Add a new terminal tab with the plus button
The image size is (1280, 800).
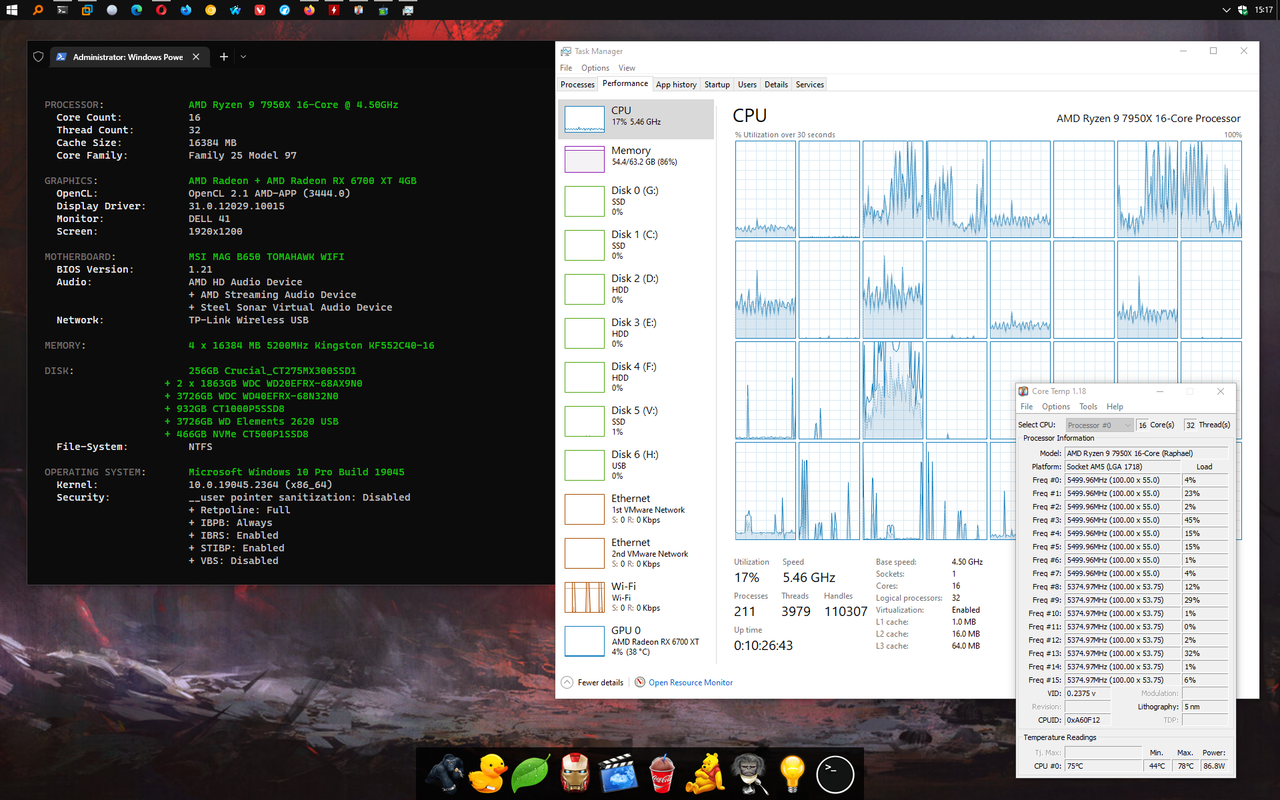(223, 57)
